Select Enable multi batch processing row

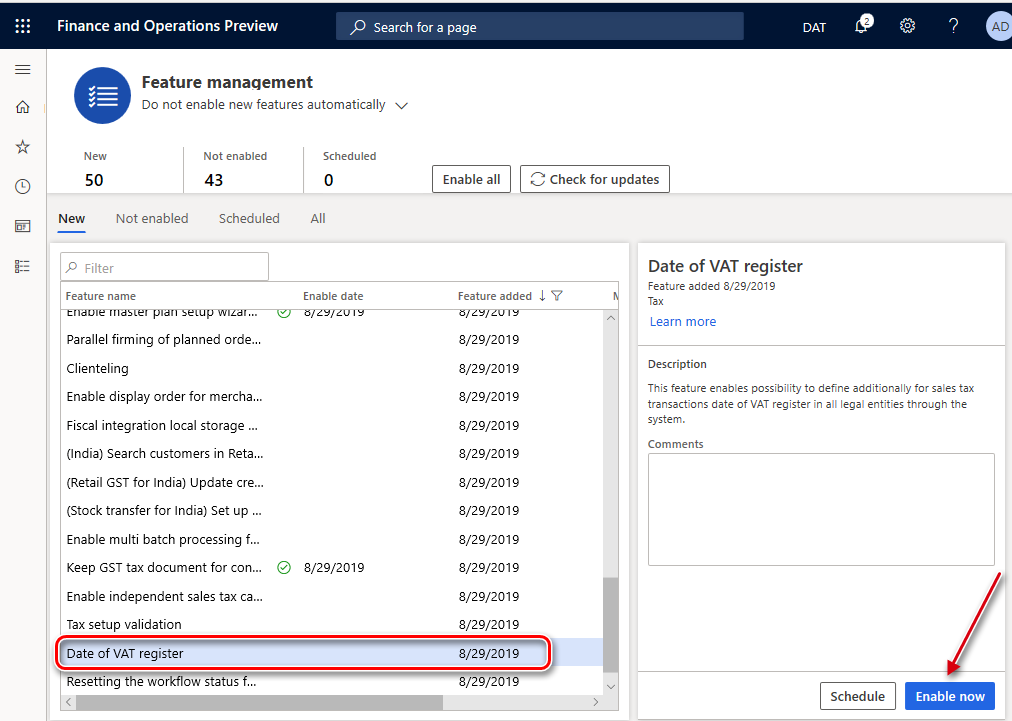(x=332, y=539)
